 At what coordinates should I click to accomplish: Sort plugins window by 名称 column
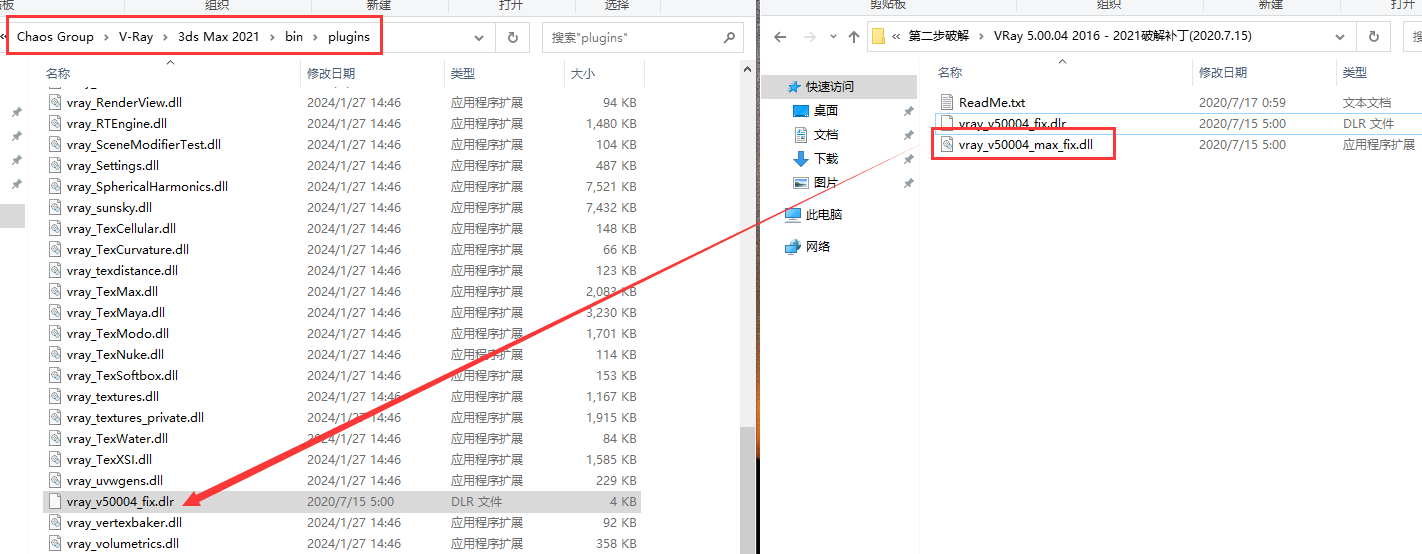click(x=170, y=73)
